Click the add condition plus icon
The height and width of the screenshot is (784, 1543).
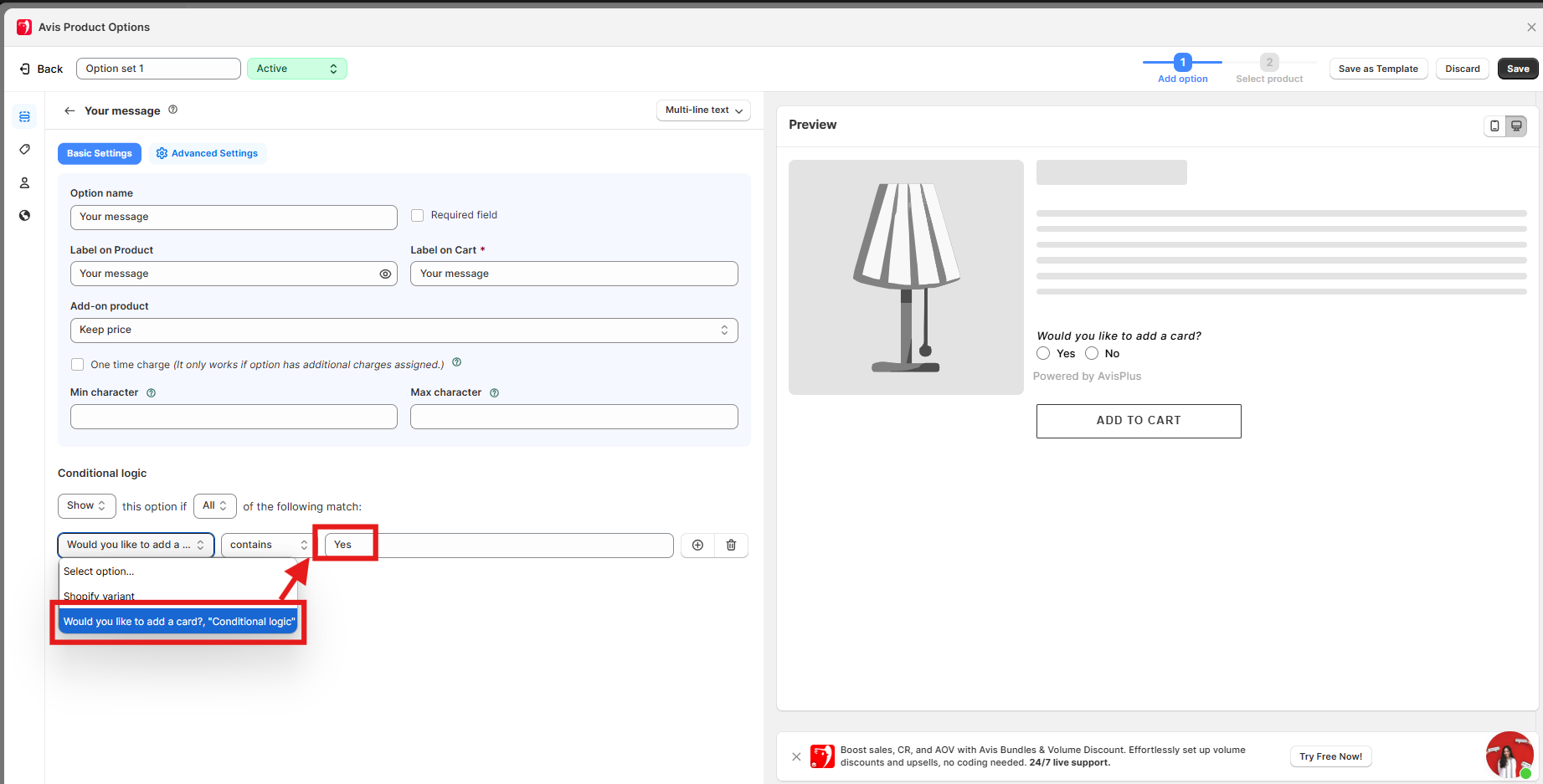tap(697, 545)
